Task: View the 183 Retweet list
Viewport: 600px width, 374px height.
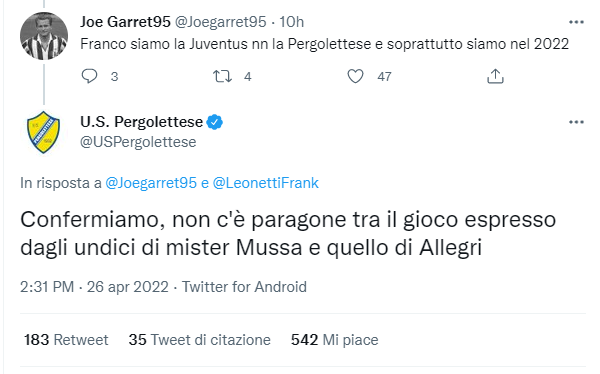Action: (x=66, y=340)
